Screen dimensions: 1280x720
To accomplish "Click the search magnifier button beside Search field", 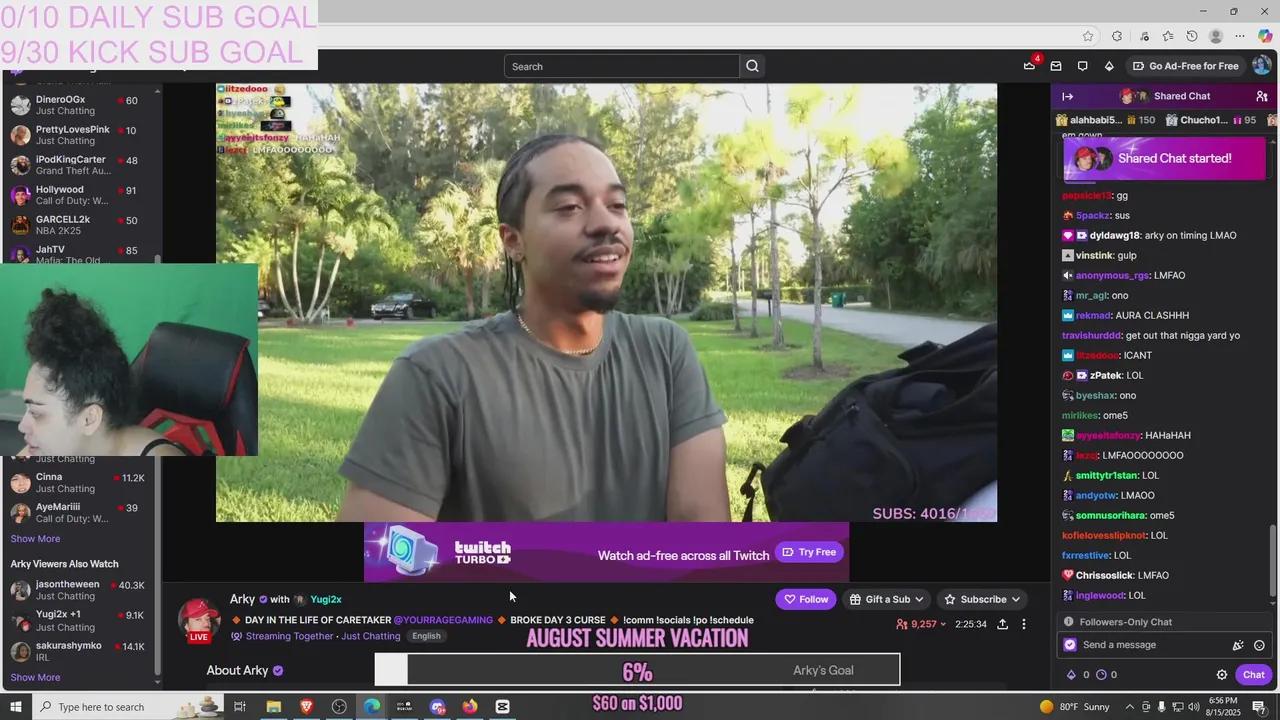I will pos(752,66).
